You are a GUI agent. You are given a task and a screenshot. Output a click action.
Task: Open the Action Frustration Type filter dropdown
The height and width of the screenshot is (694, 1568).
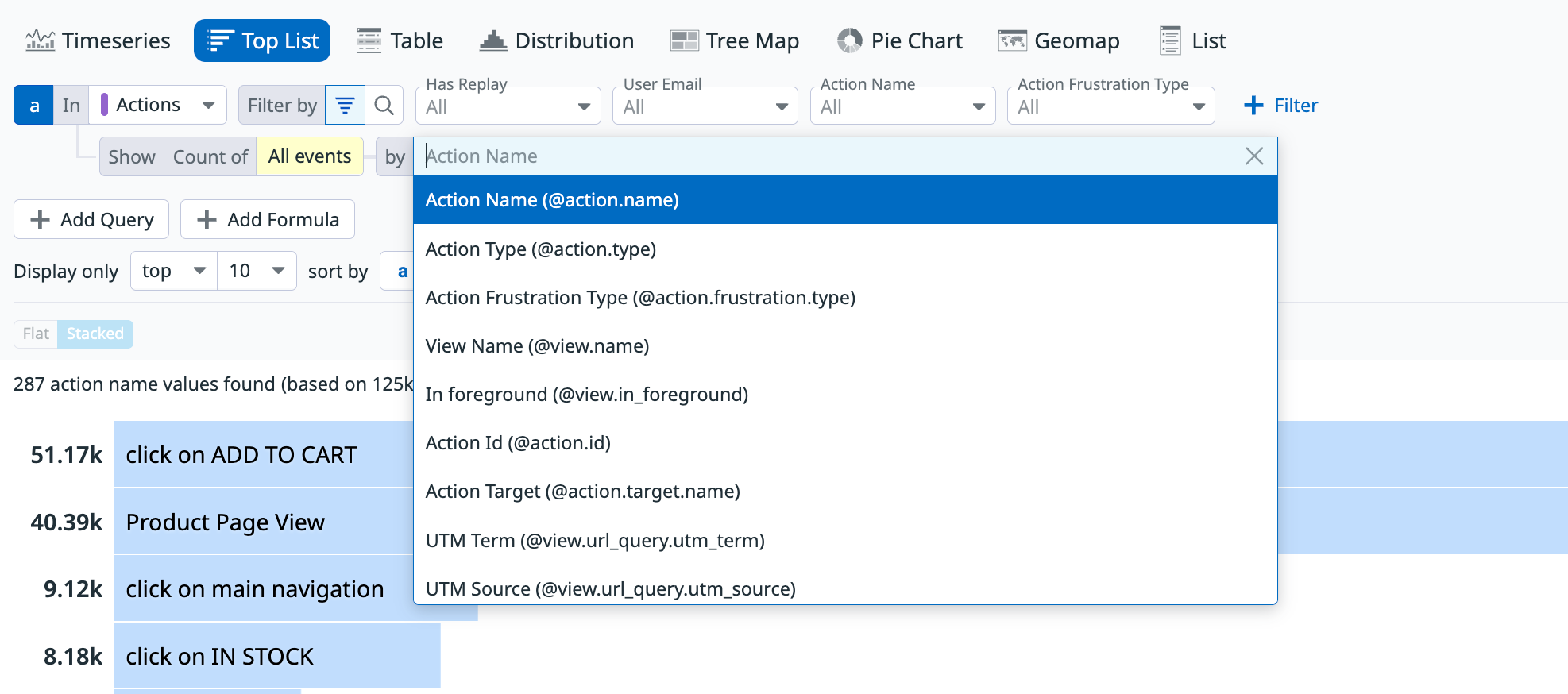point(1110,106)
